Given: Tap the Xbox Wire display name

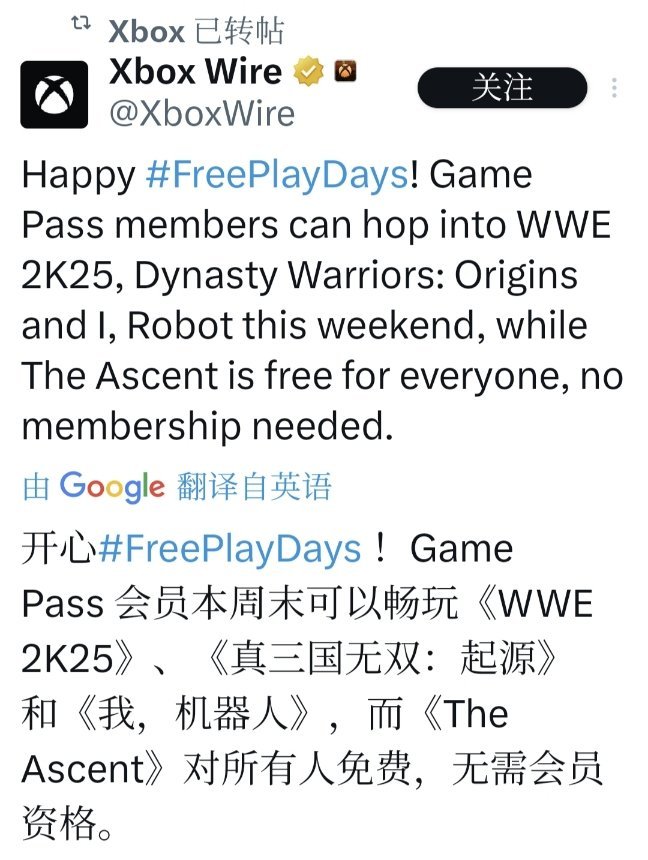Looking at the screenshot, I should coord(195,71).
